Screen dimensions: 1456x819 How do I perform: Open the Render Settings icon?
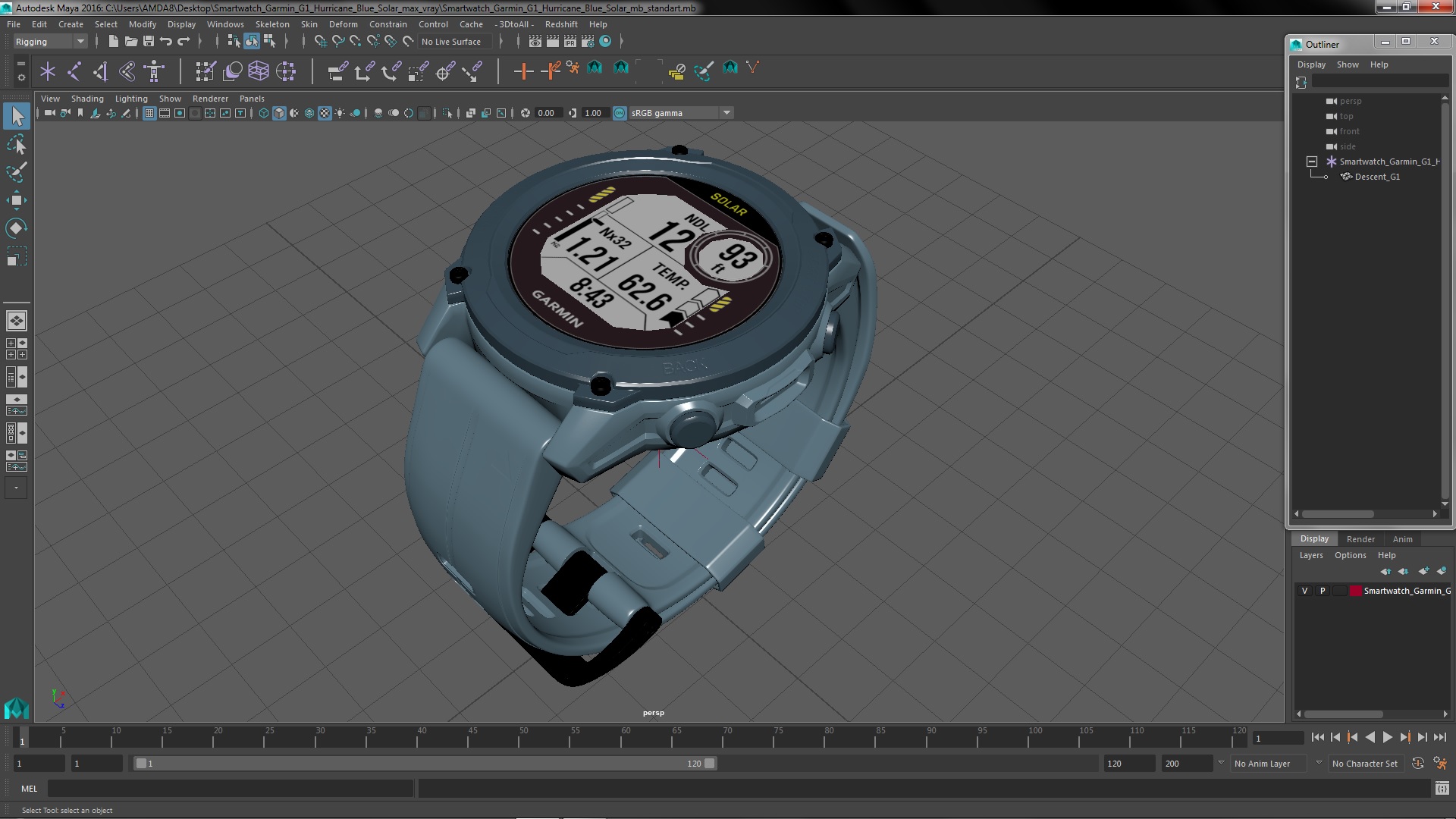[x=588, y=42]
